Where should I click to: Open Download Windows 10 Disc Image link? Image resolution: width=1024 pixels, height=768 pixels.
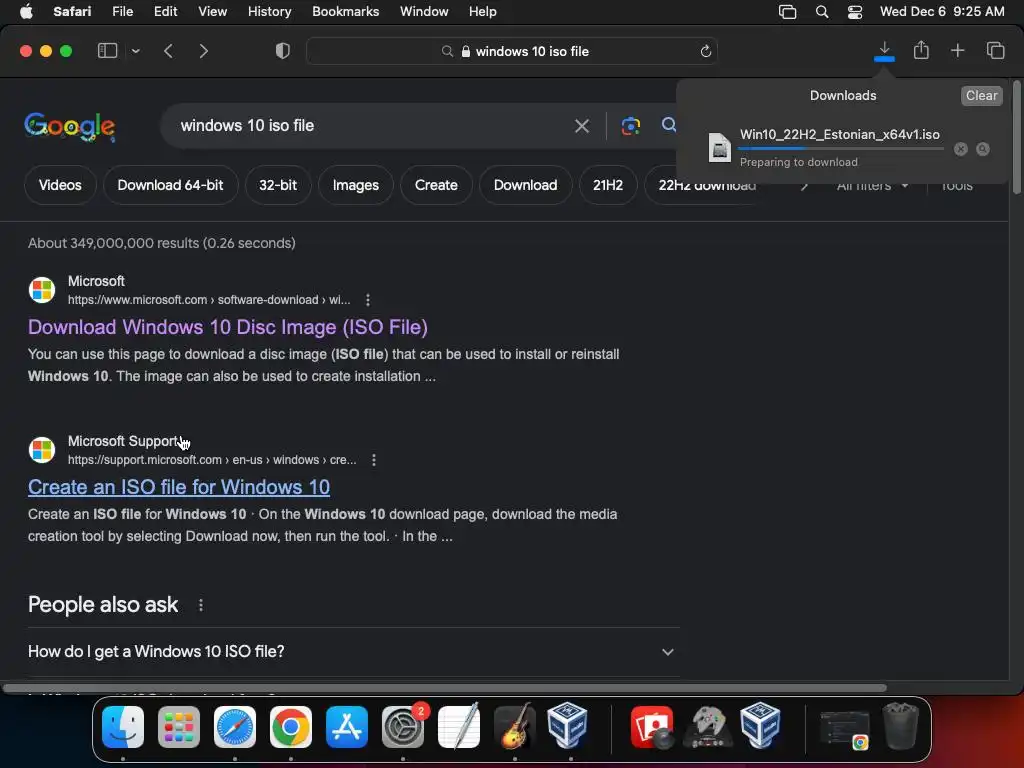click(x=228, y=327)
